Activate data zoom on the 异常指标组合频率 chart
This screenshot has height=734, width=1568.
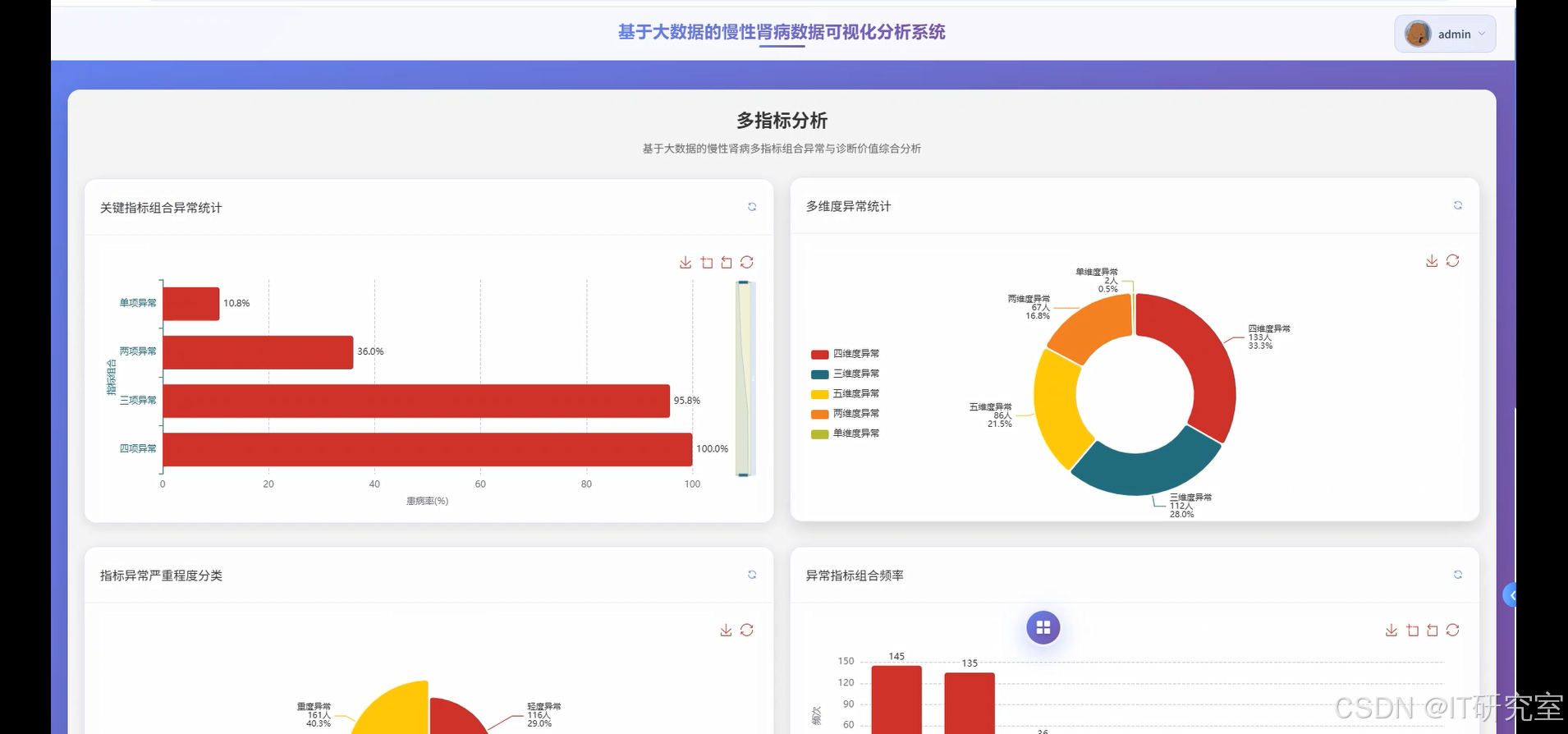coord(1413,630)
